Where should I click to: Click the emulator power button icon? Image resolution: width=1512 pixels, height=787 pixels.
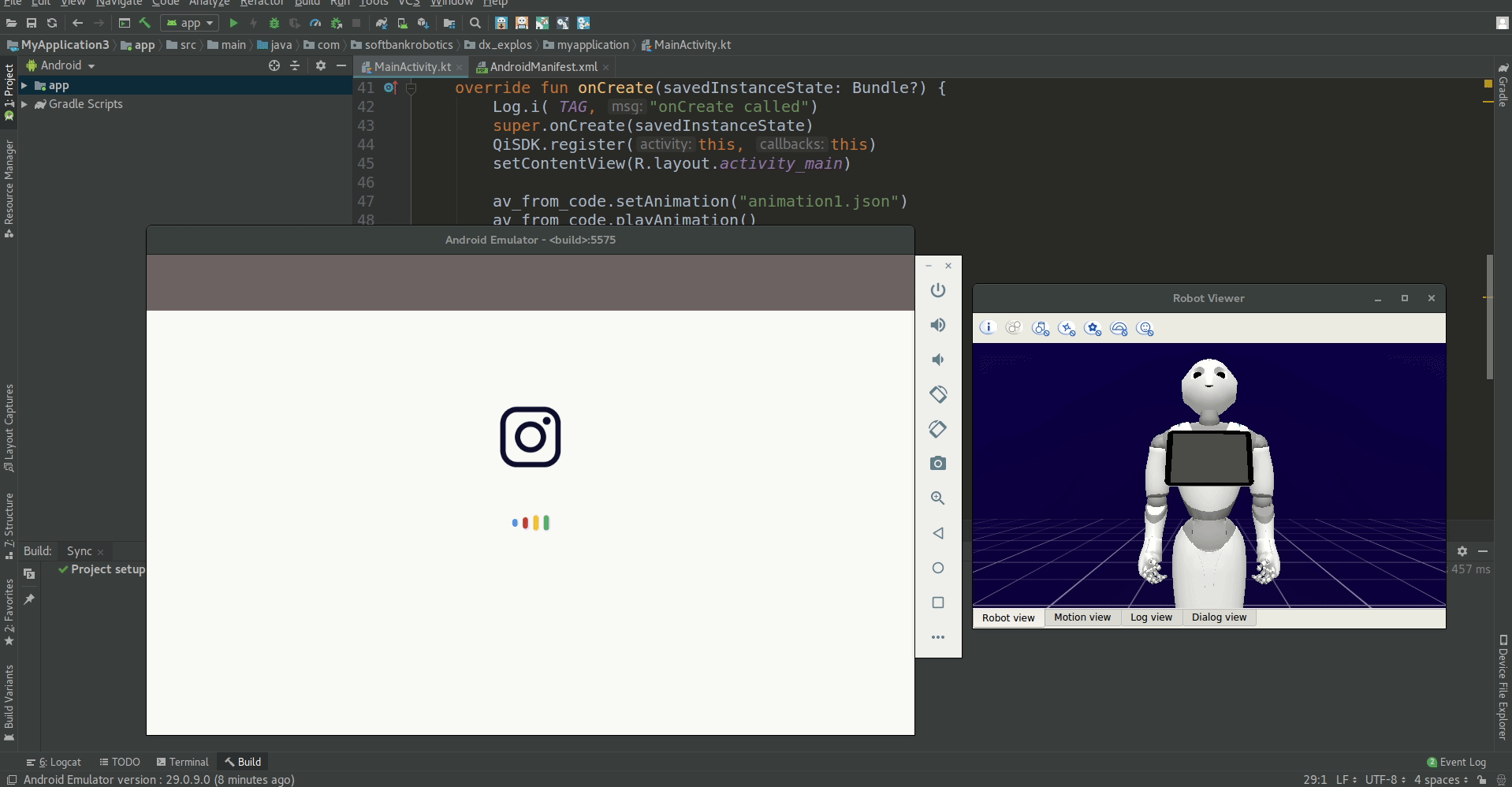(937, 290)
